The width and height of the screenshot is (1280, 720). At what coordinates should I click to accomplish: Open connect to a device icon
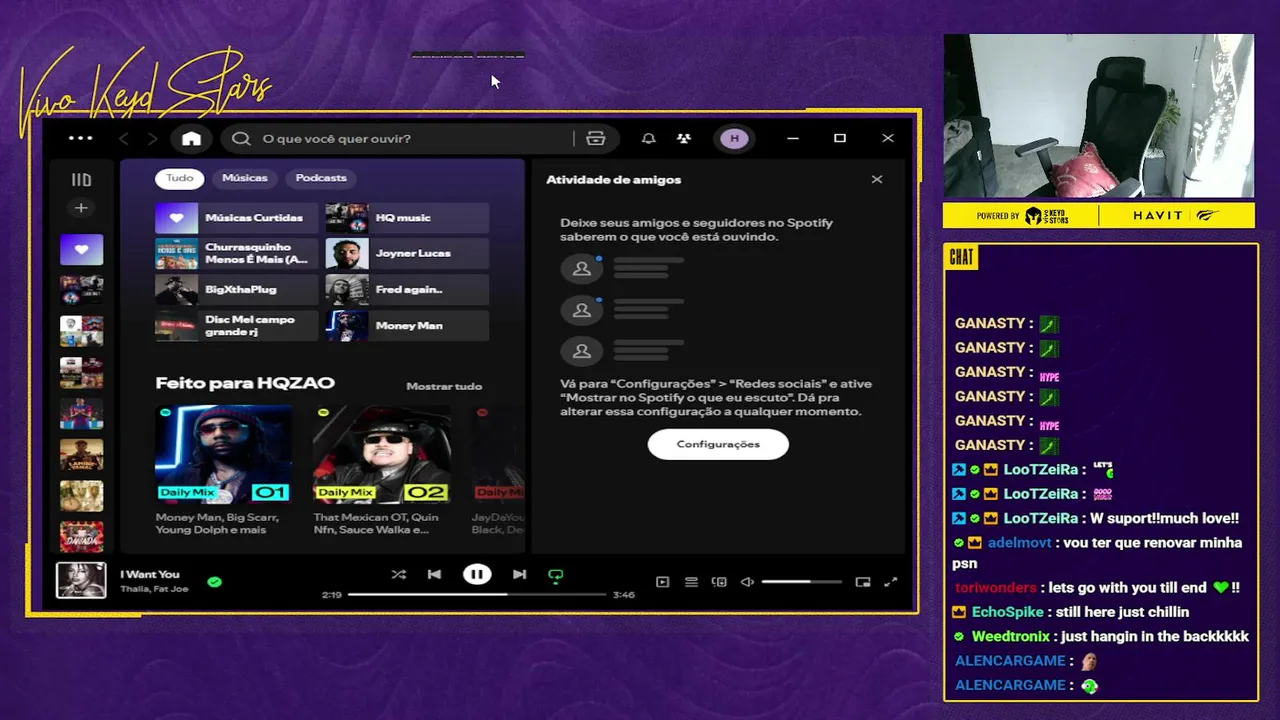coord(719,582)
